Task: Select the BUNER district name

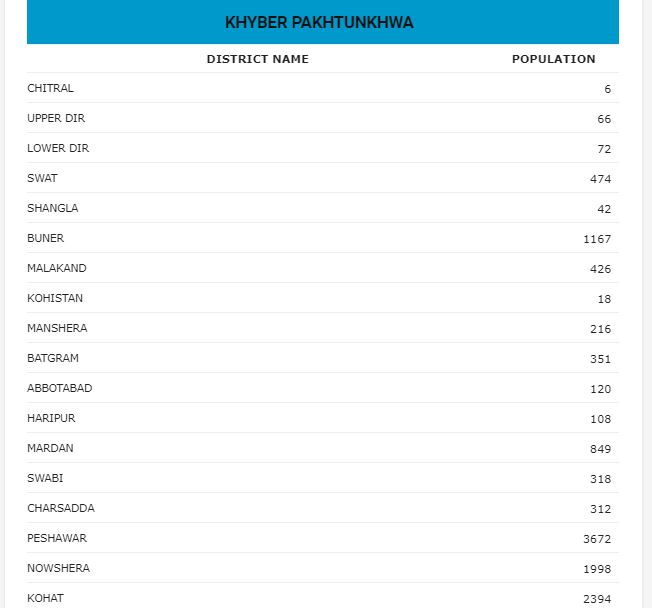Action: [45, 238]
